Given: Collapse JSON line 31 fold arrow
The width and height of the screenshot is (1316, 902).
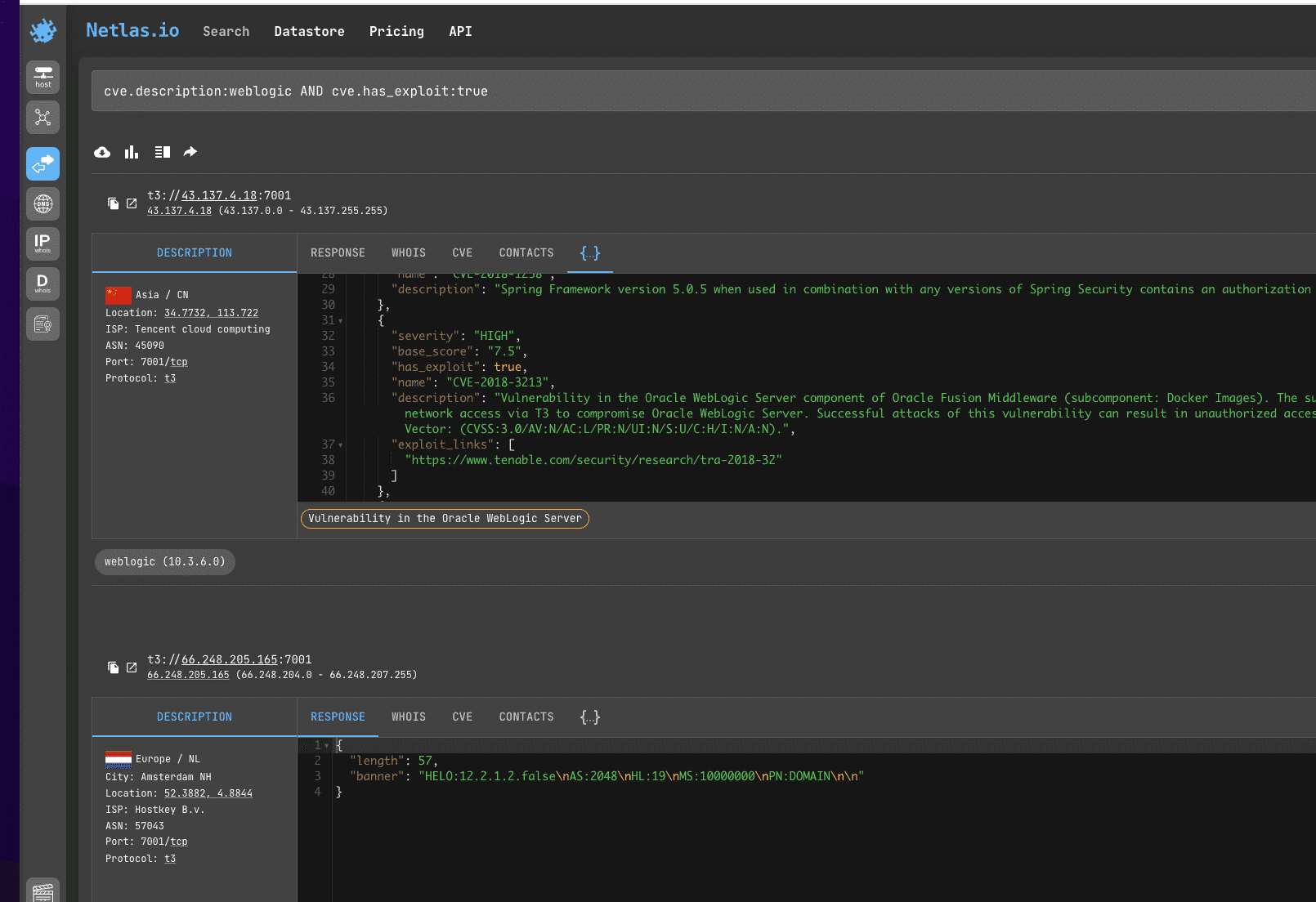Looking at the screenshot, I should coord(341,321).
